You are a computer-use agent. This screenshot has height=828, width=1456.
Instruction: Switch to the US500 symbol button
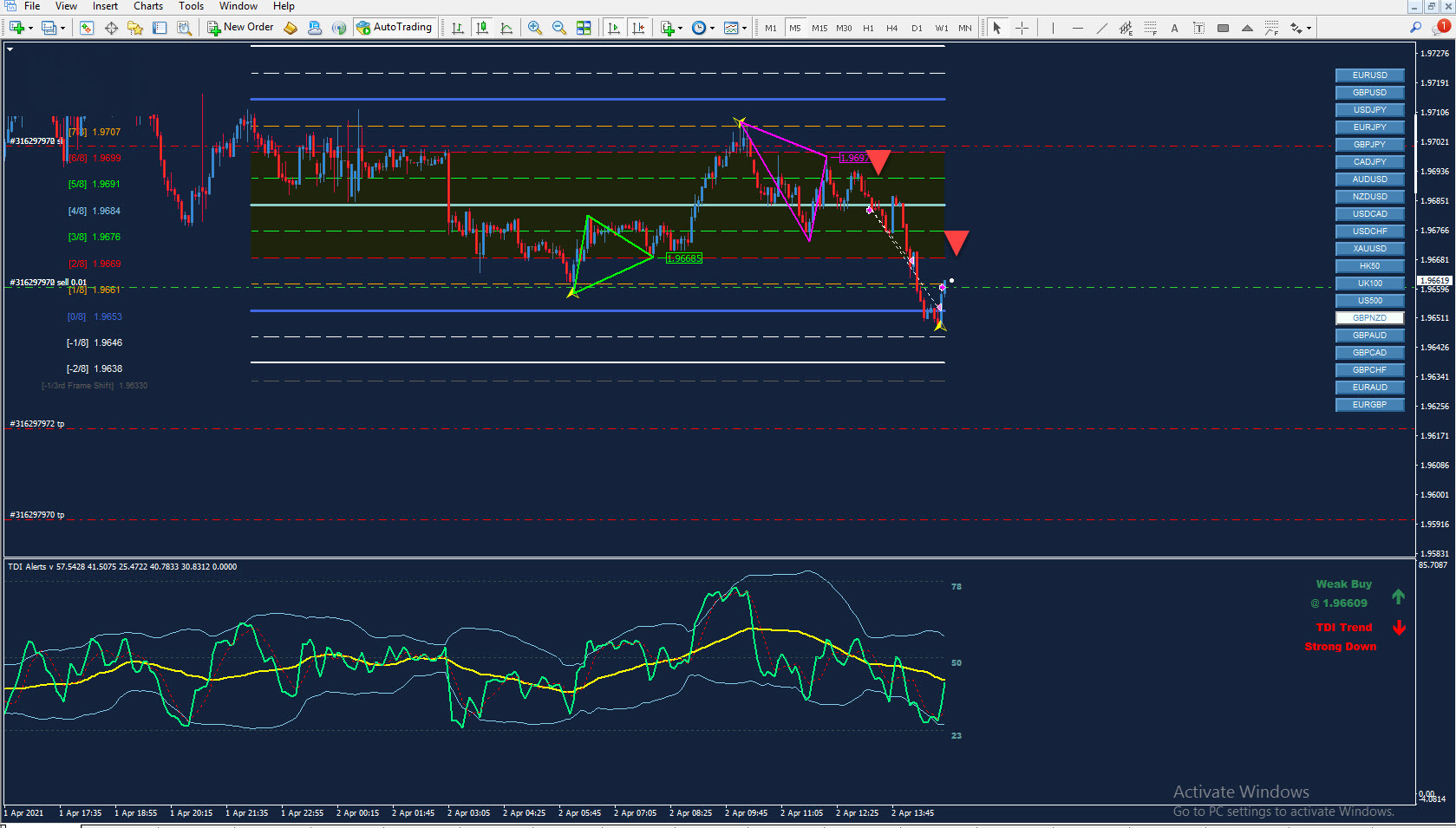(x=1370, y=301)
